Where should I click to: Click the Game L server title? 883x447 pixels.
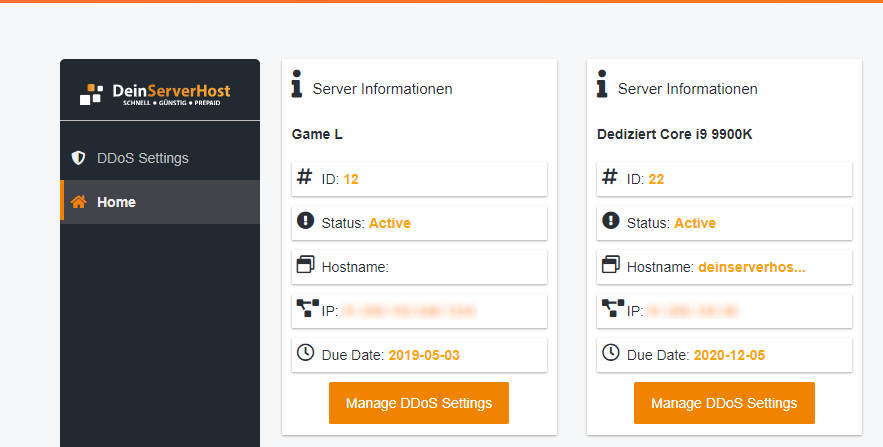[317, 133]
